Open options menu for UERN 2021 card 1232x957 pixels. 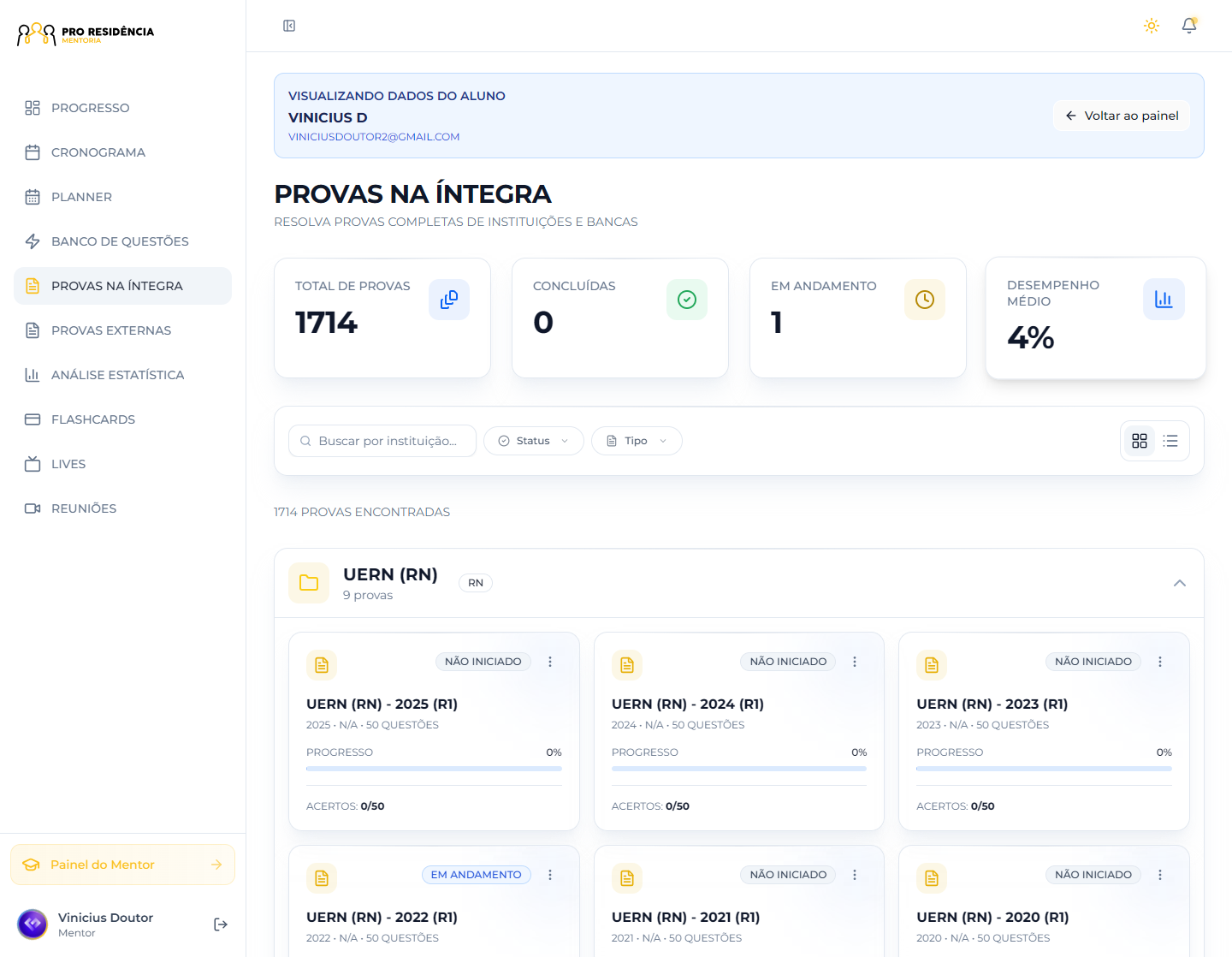point(855,875)
